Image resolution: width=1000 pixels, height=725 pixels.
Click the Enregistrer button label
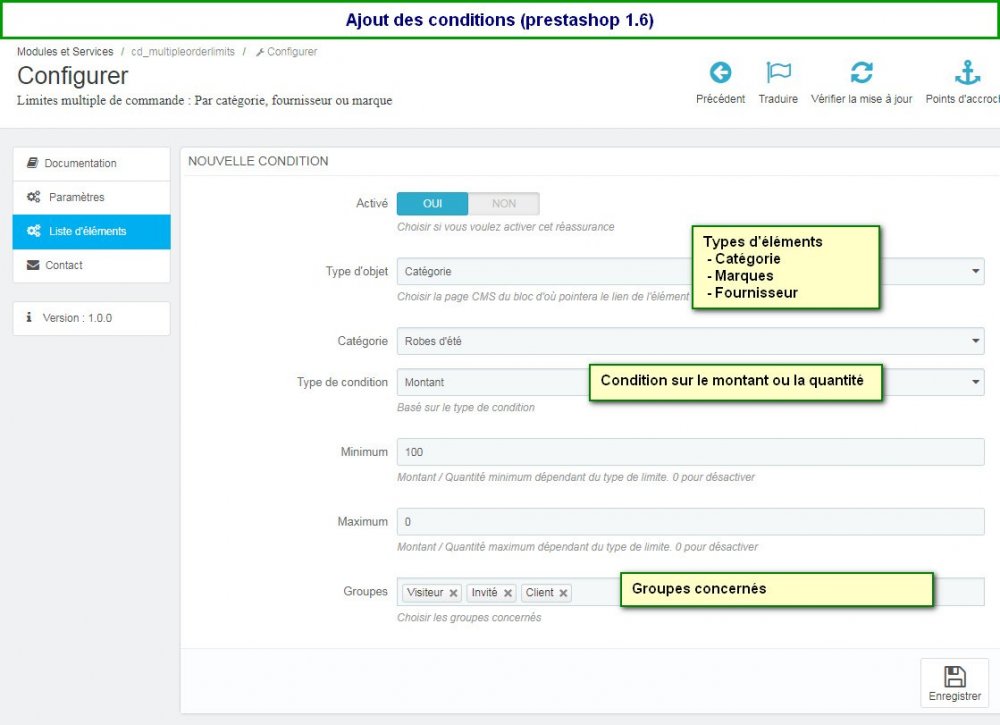pyautogui.click(x=954, y=696)
